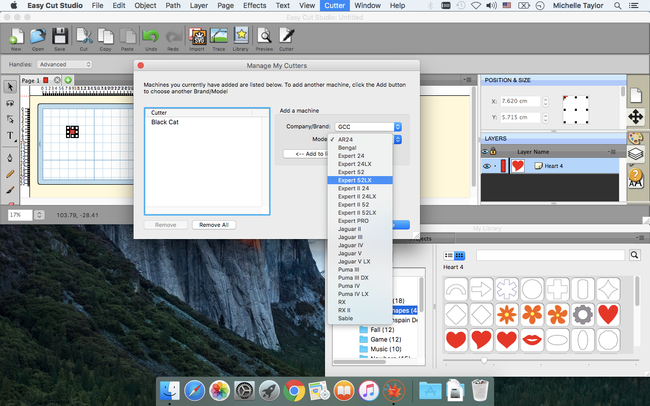Click the Cutter toolbar icon
This screenshot has width=650, height=406.
pyautogui.click(x=286, y=37)
